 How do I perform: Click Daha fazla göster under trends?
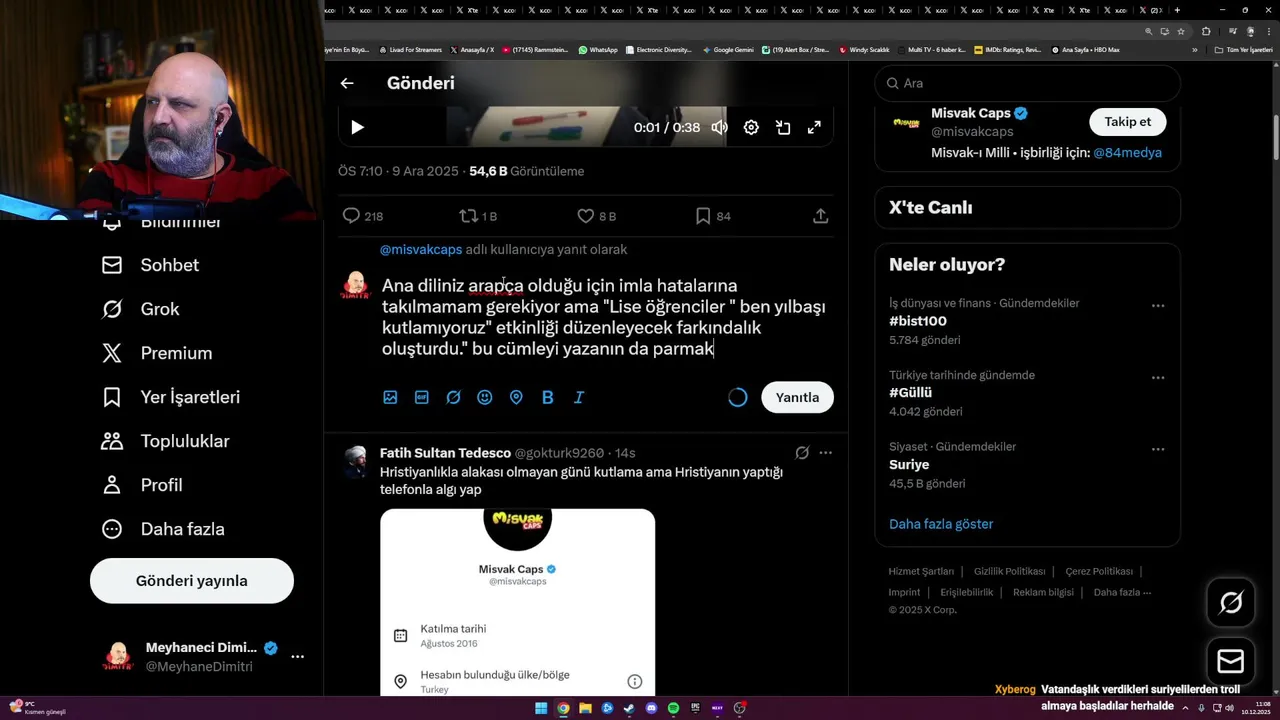[941, 524]
